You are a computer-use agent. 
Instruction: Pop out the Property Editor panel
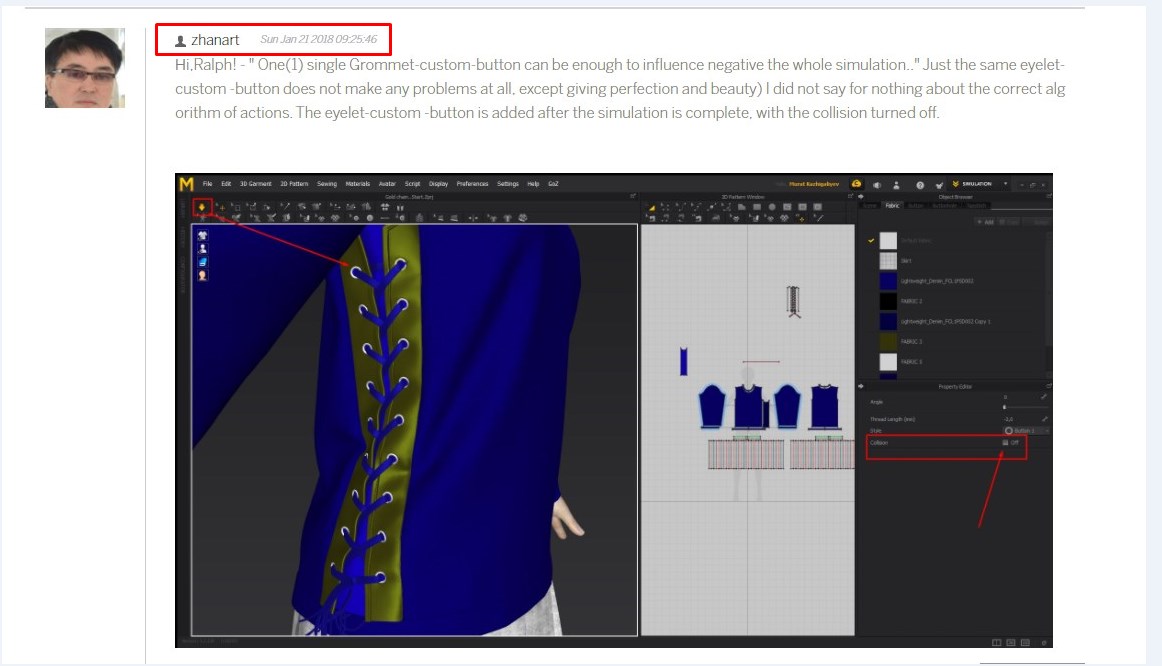1049,386
